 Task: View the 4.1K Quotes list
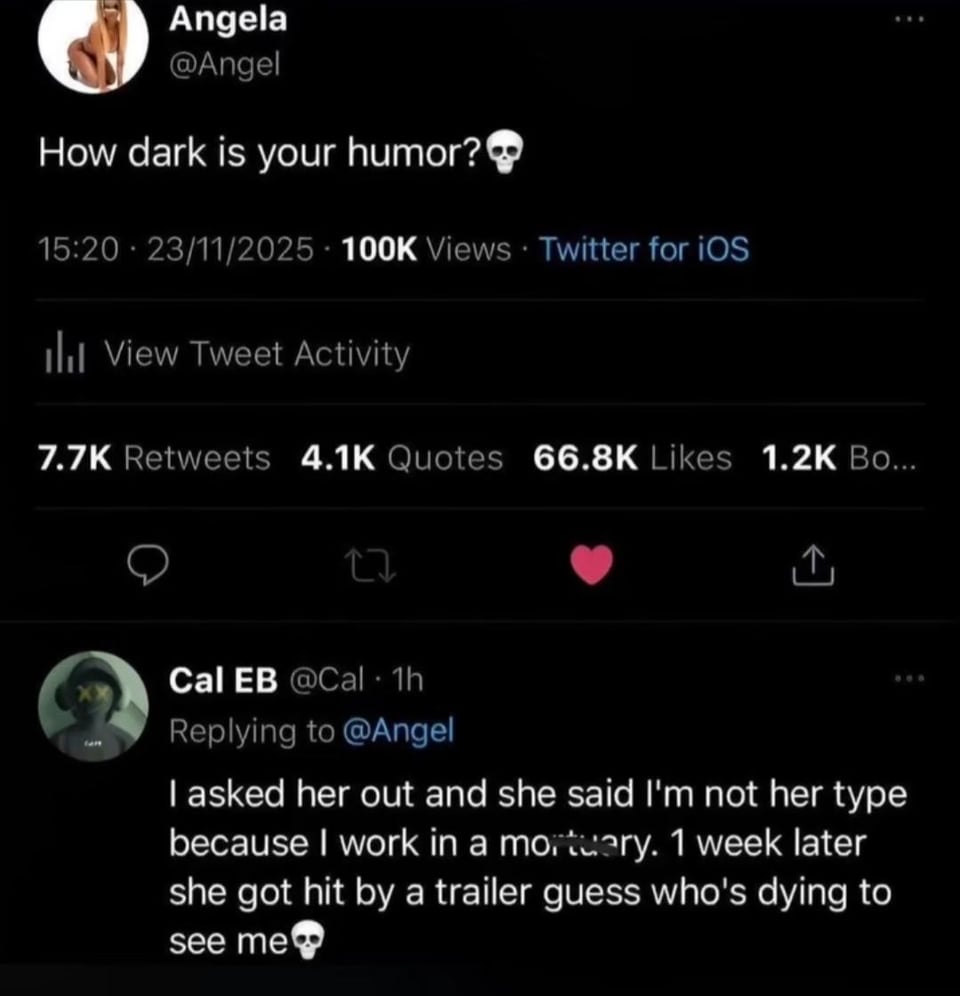(401, 458)
